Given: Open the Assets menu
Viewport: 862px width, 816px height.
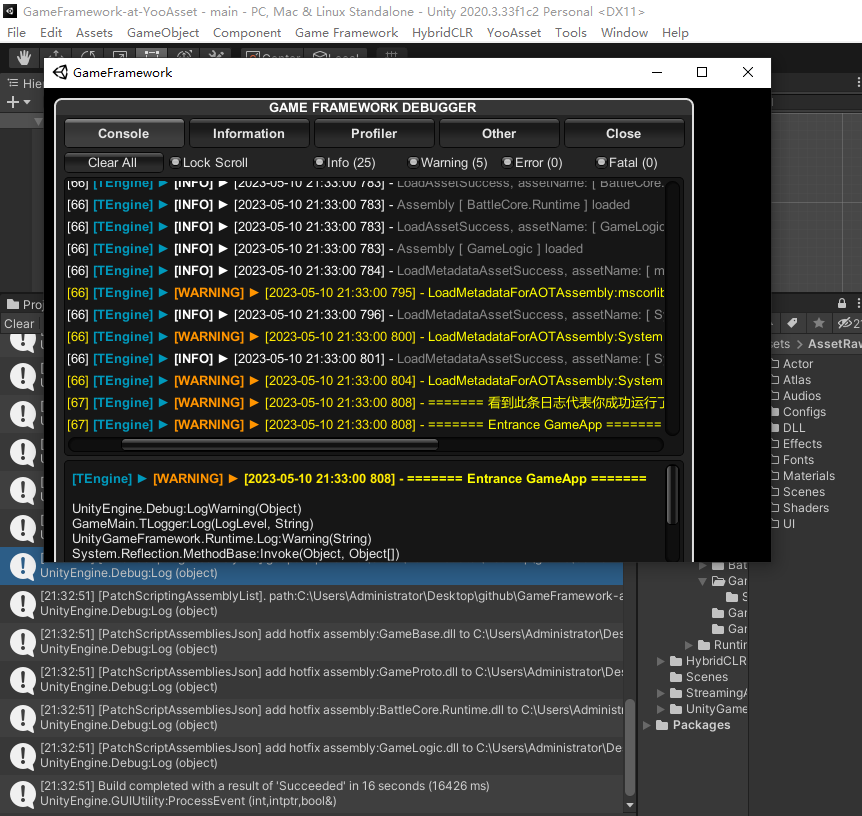Looking at the screenshot, I should tap(94, 33).
